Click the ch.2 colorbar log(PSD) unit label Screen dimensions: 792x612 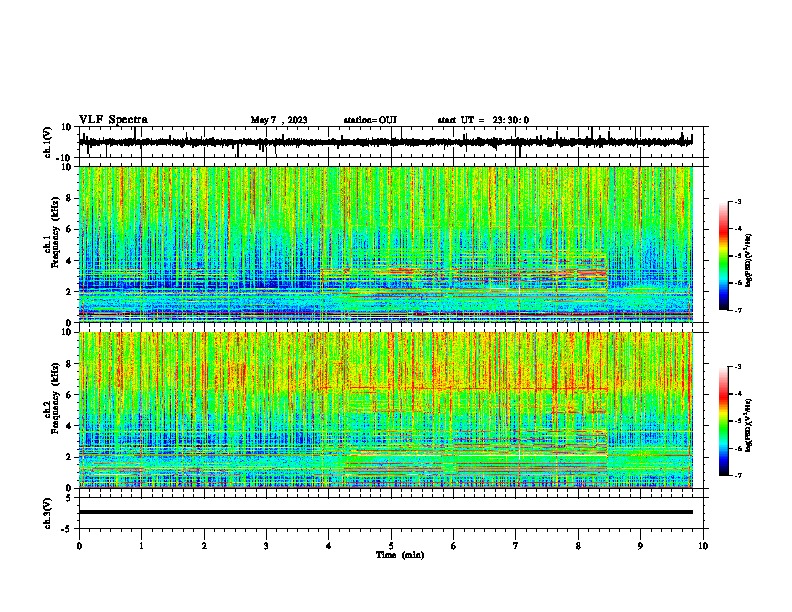749,425
